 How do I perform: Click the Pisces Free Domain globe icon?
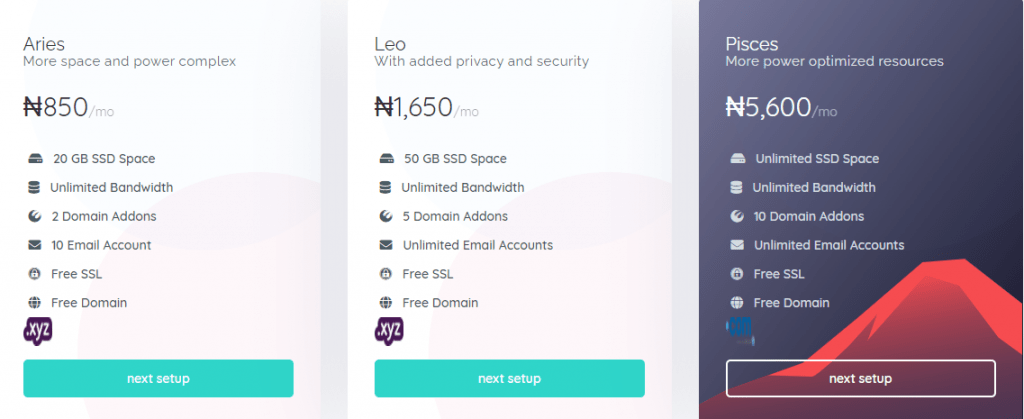pos(737,302)
